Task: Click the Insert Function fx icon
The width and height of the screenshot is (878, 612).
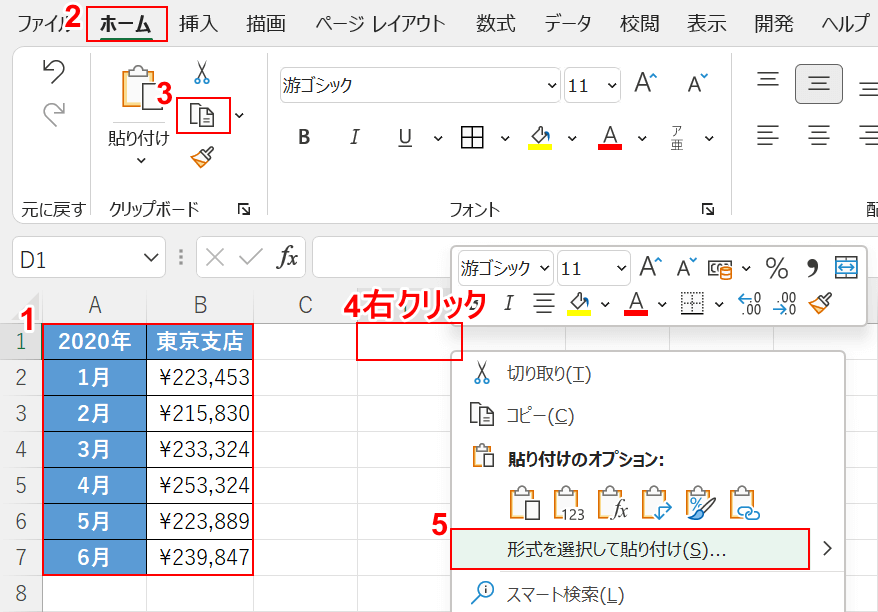Action: point(288,258)
